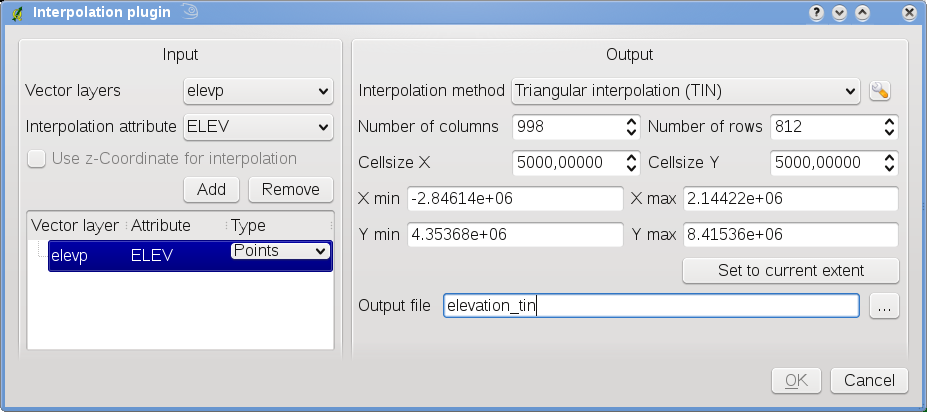Adjust the Cellsize Y stepper
Screen dimensions: 927x412
click(889, 162)
